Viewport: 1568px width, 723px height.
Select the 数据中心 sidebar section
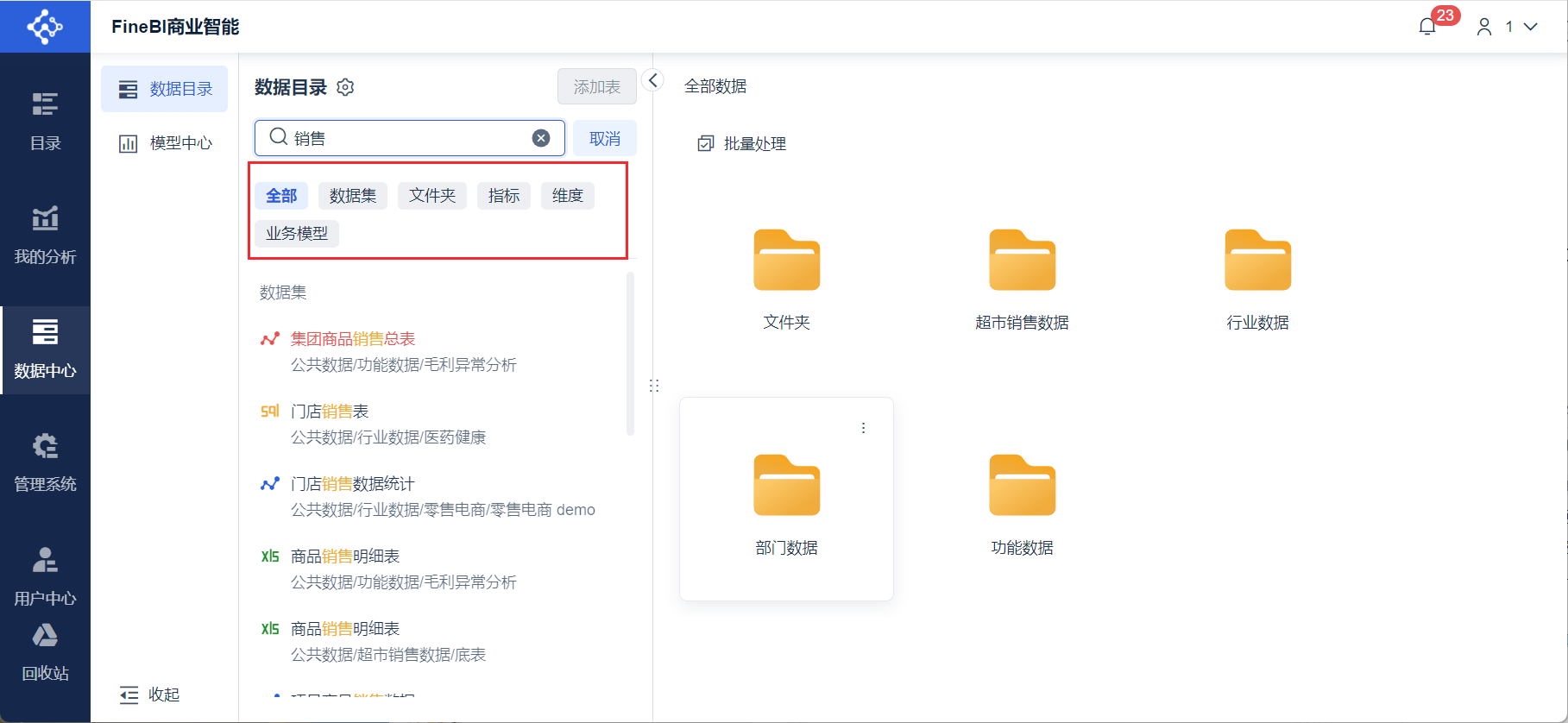(x=45, y=349)
